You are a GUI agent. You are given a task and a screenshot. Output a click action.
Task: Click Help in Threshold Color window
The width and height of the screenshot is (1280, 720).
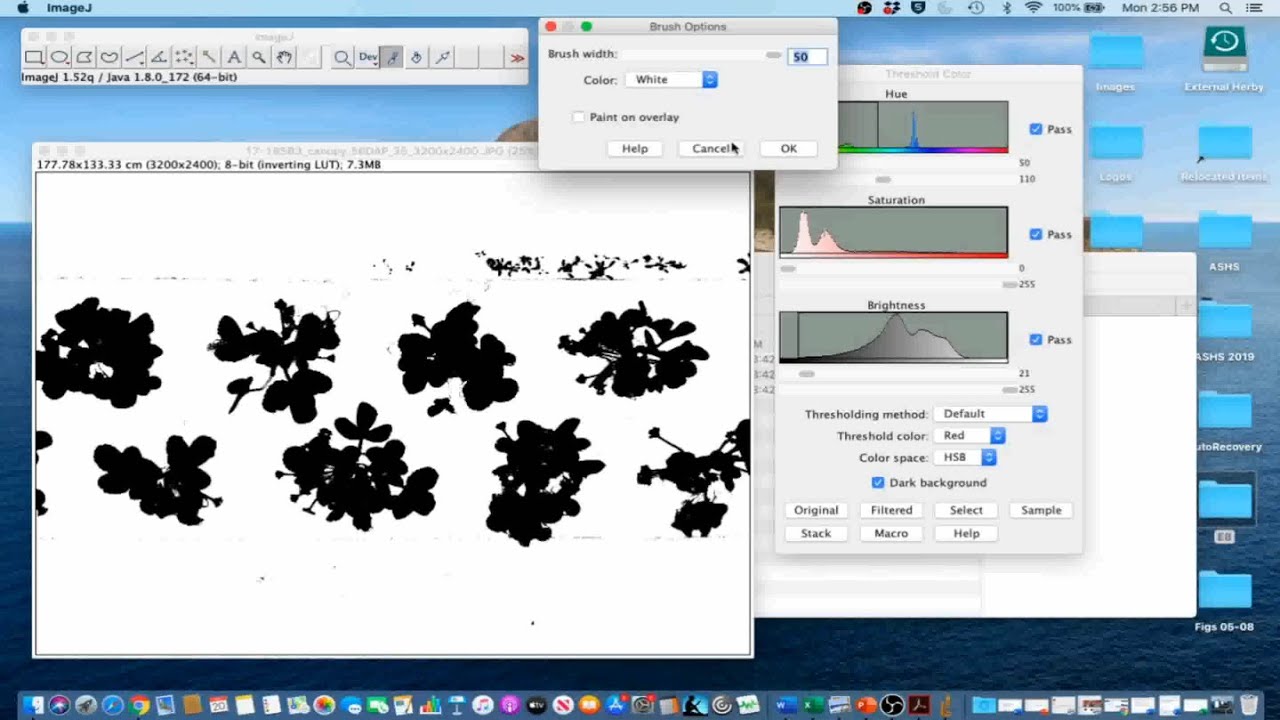966,534
